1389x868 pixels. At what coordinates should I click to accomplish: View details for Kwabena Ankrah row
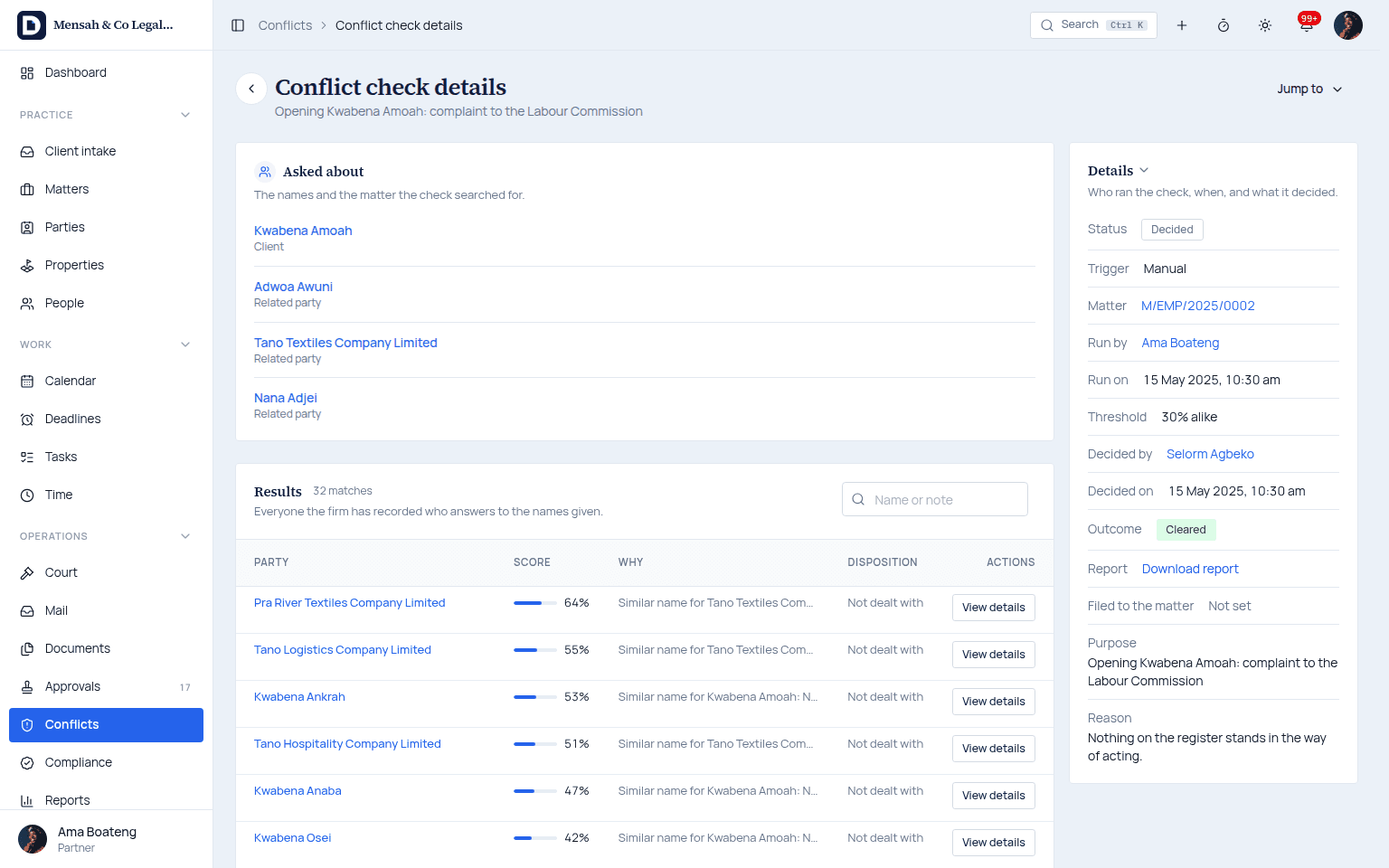click(x=994, y=702)
